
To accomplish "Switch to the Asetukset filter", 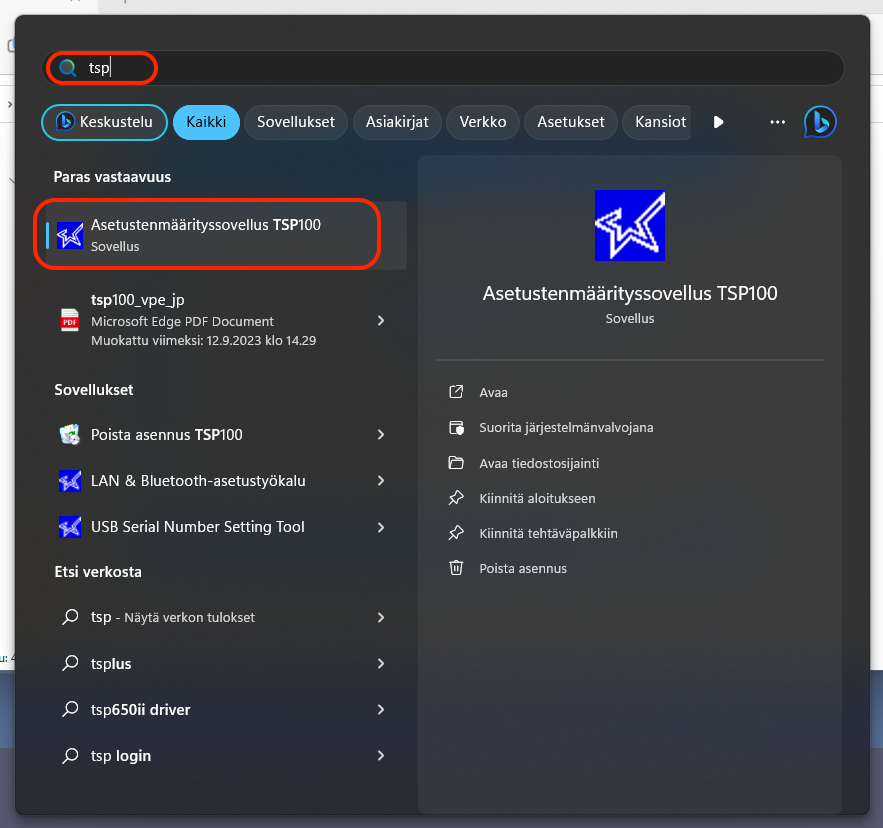I will tap(570, 122).
